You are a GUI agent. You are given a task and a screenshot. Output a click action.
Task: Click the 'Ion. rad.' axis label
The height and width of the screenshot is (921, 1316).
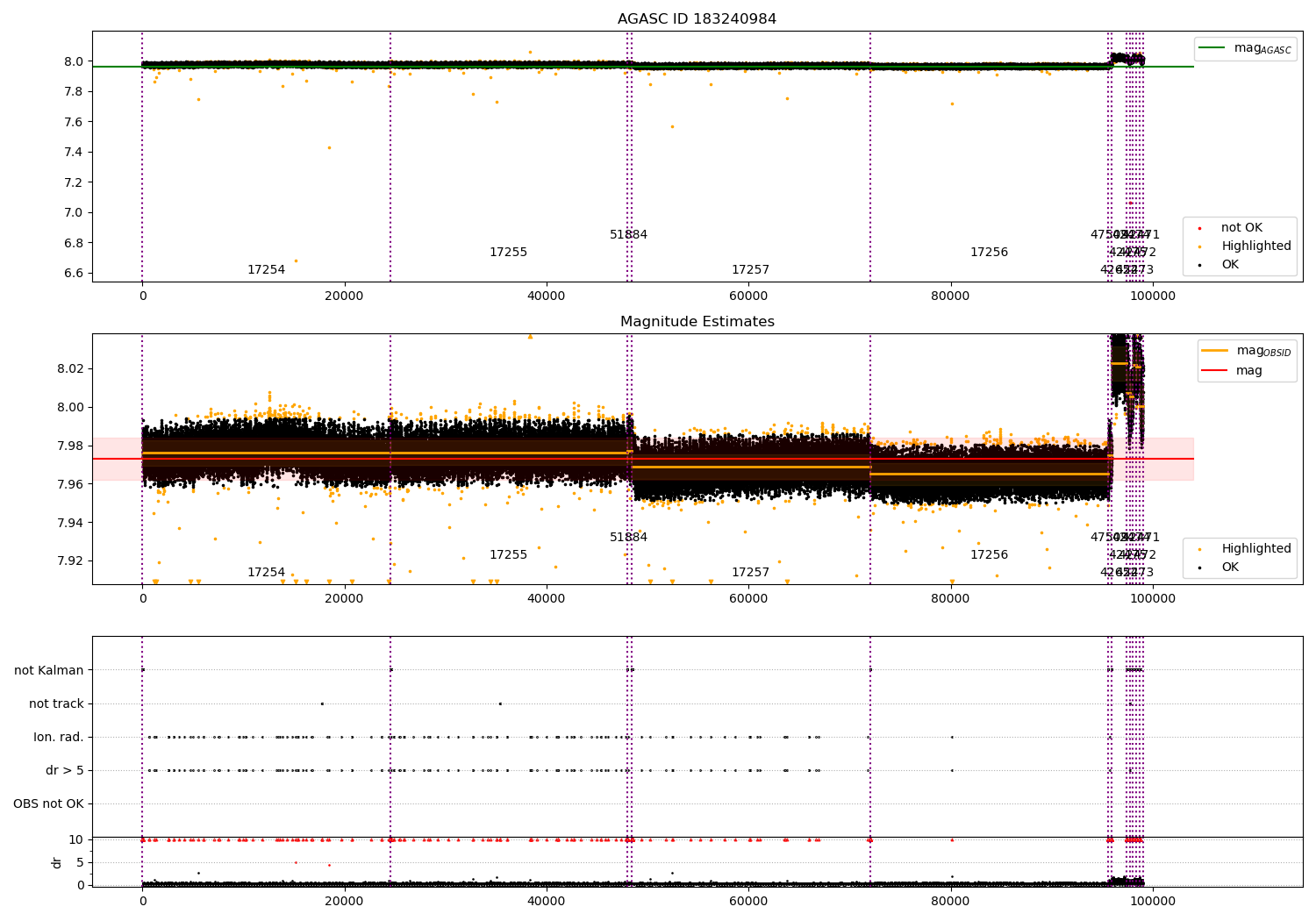[x=59, y=738]
